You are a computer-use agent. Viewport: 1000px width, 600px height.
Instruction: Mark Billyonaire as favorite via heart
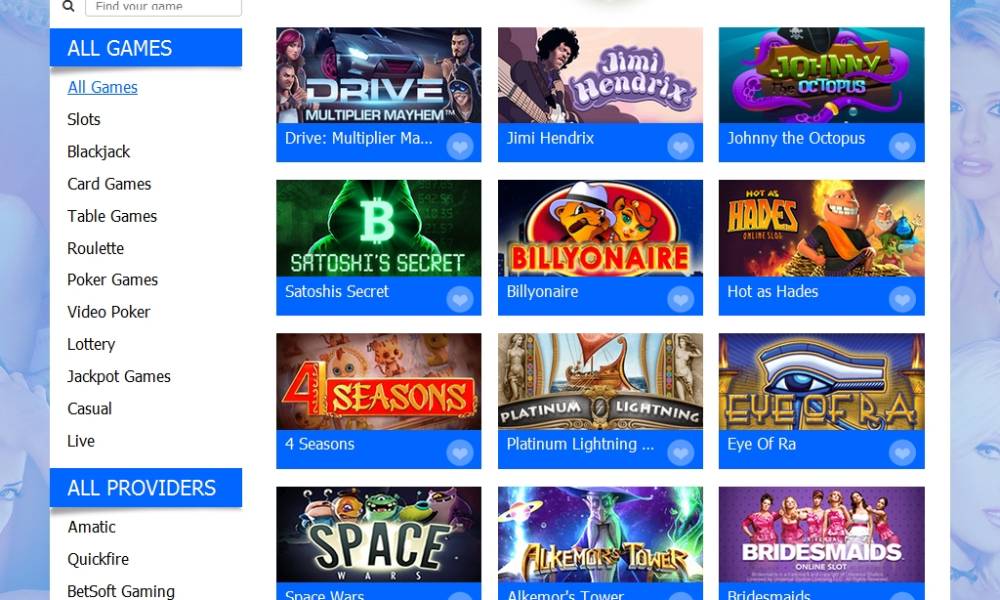point(680,299)
